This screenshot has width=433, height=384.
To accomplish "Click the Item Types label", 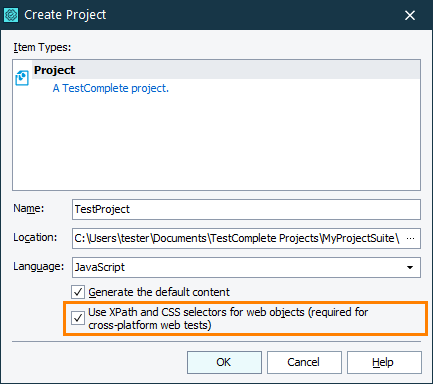I will click(42, 47).
